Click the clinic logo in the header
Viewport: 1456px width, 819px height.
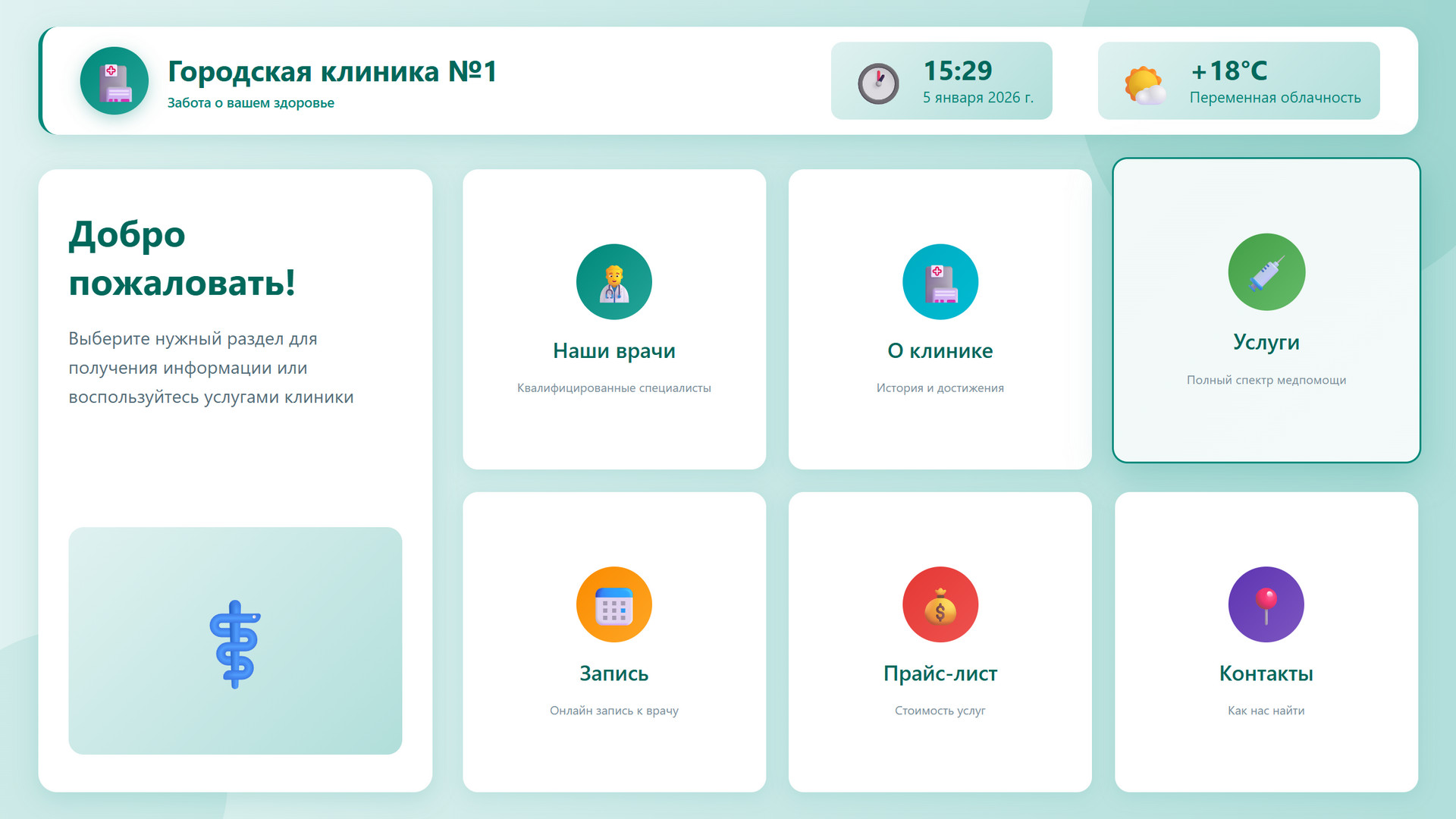(115, 81)
